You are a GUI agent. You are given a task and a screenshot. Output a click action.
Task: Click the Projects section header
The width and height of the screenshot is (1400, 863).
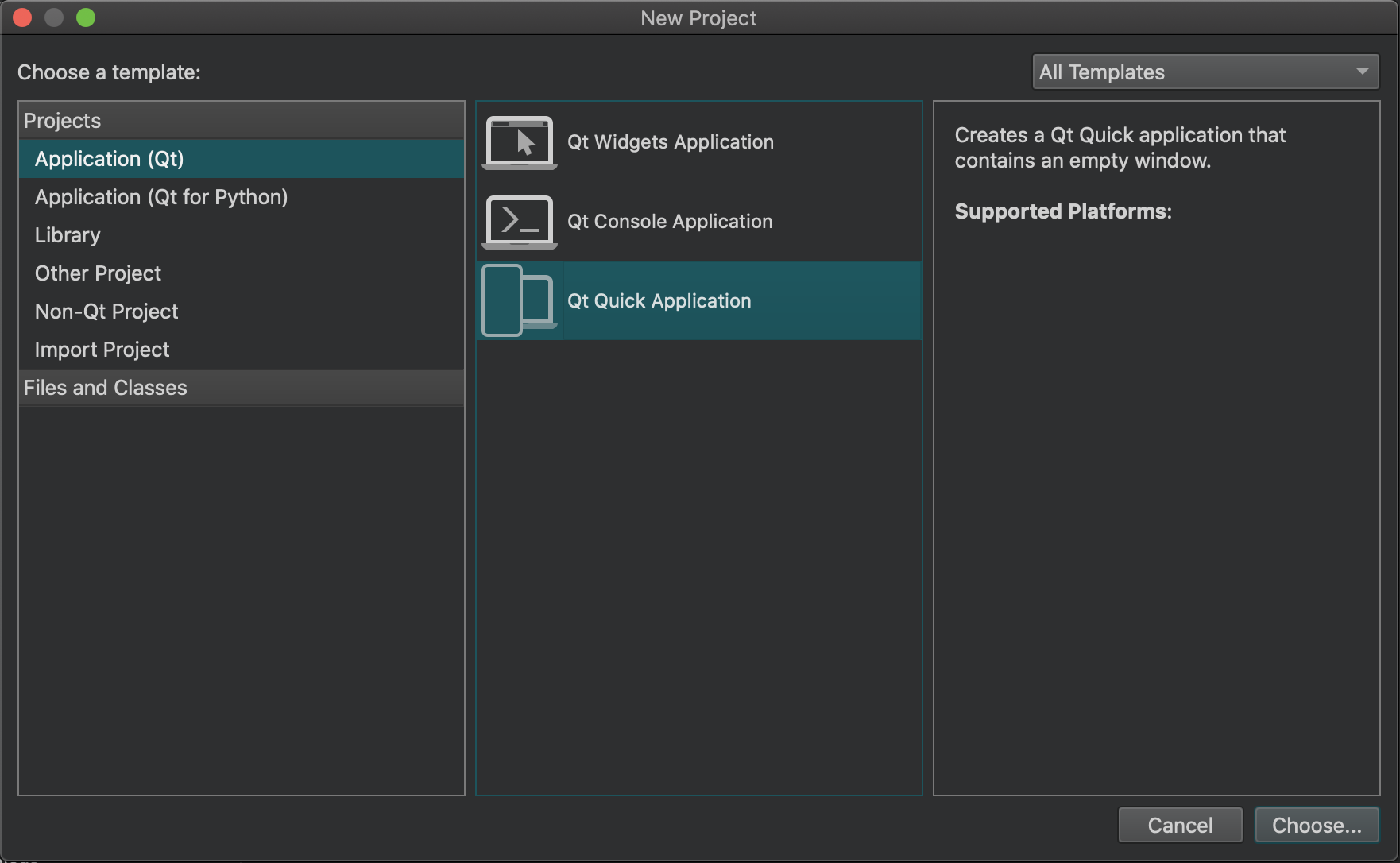coord(242,121)
